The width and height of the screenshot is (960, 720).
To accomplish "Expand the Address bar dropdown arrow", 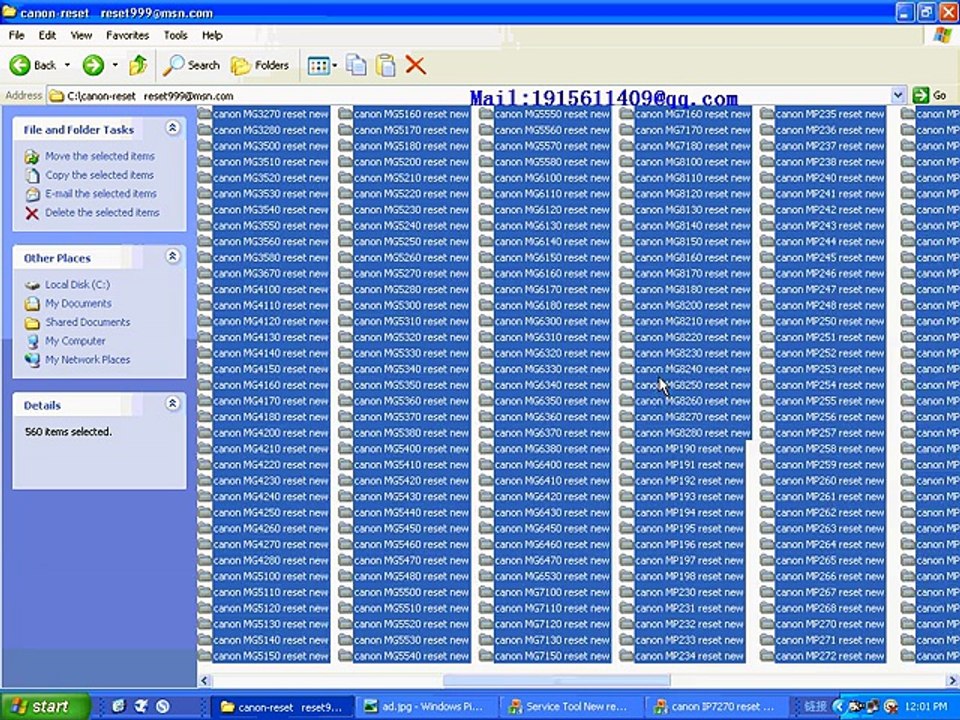I will point(898,96).
